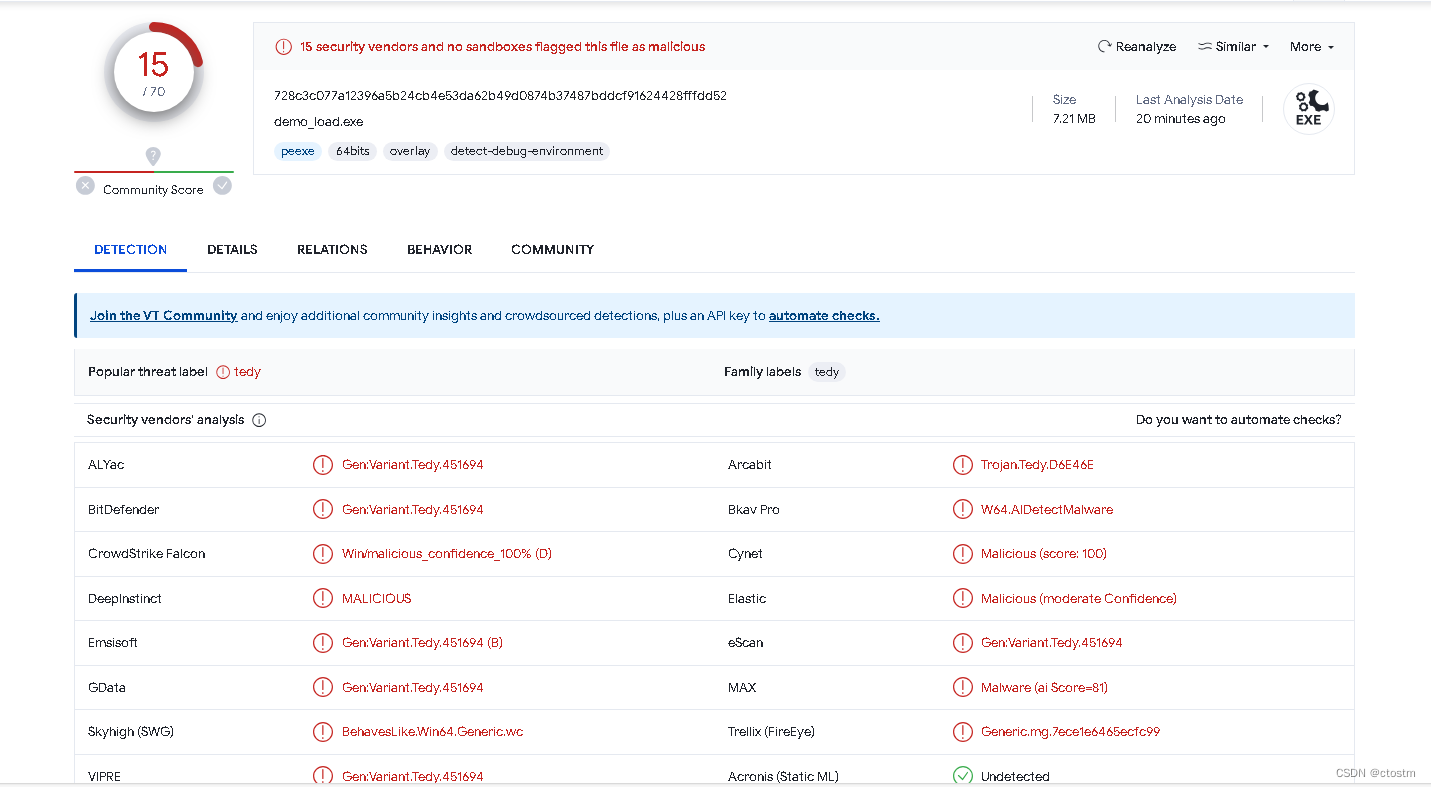Vote harmless with the checkmark community icon
1431x787 pixels.
point(222,186)
